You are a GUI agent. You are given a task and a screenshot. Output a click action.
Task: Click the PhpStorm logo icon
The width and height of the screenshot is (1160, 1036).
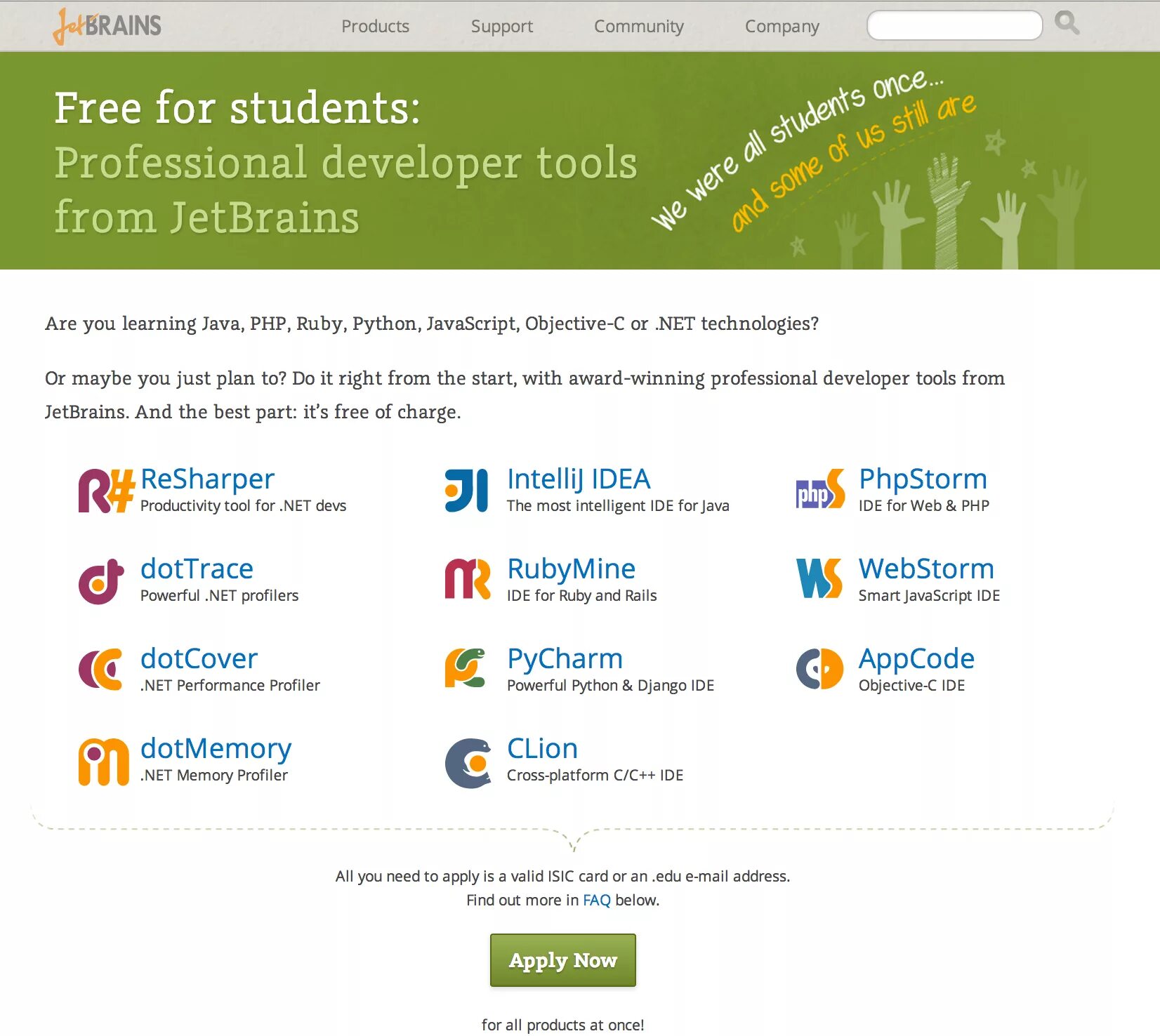[820, 489]
